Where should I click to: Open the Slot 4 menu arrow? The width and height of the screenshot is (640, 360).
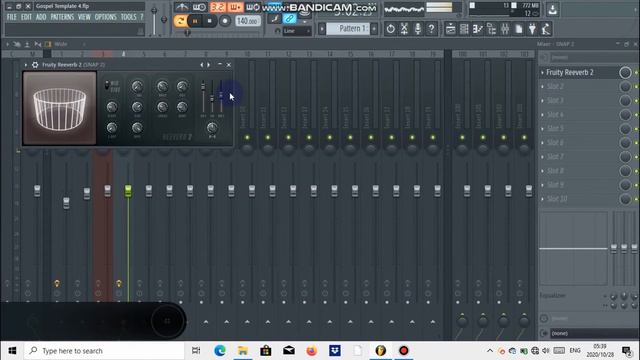(542, 115)
